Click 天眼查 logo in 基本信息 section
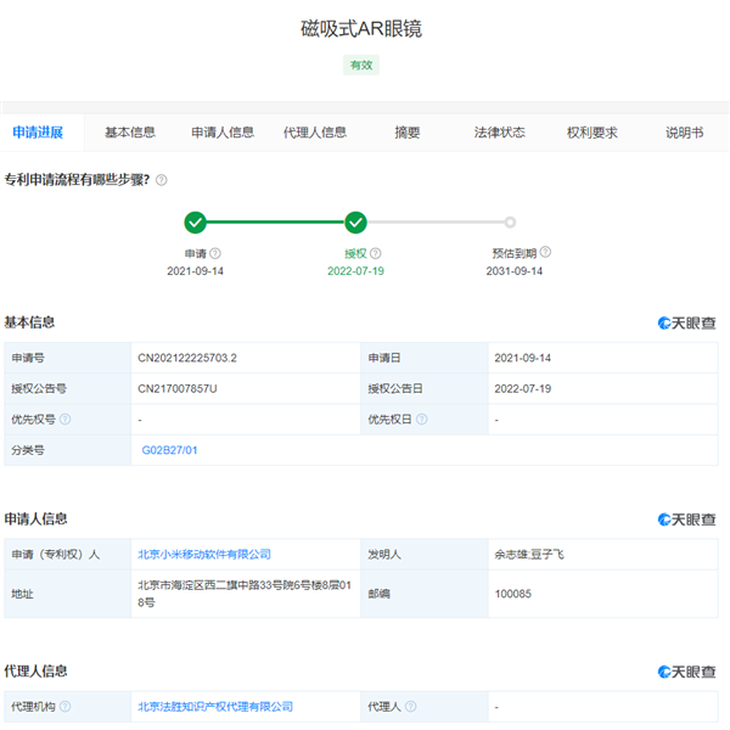The height and width of the screenshot is (730, 730). (x=687, y=323)
